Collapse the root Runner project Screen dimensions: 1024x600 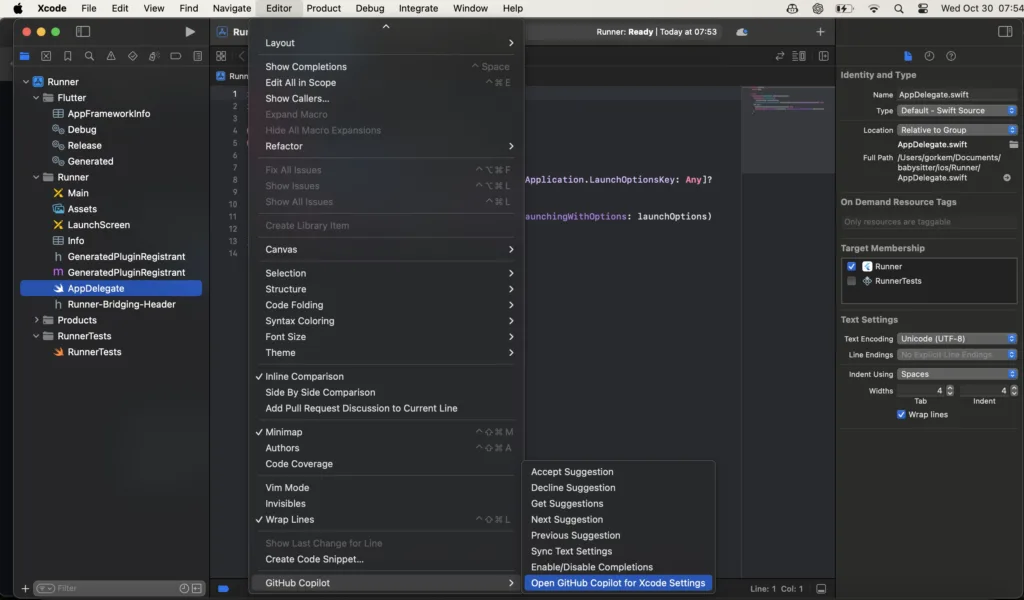(x=26, y=82)
